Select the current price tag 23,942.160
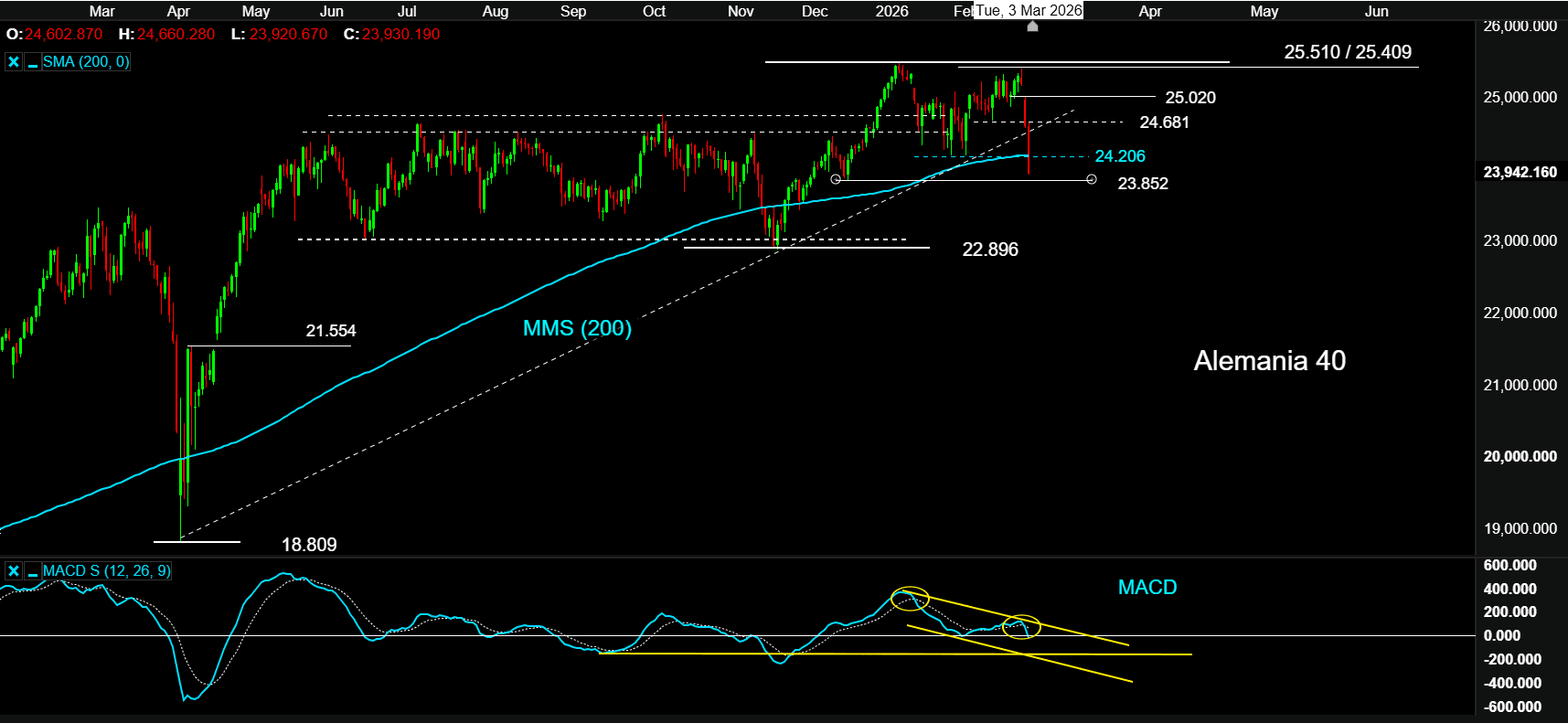Image resolution: width=1568 pixels, height=723 pixels. [1520, 172]
